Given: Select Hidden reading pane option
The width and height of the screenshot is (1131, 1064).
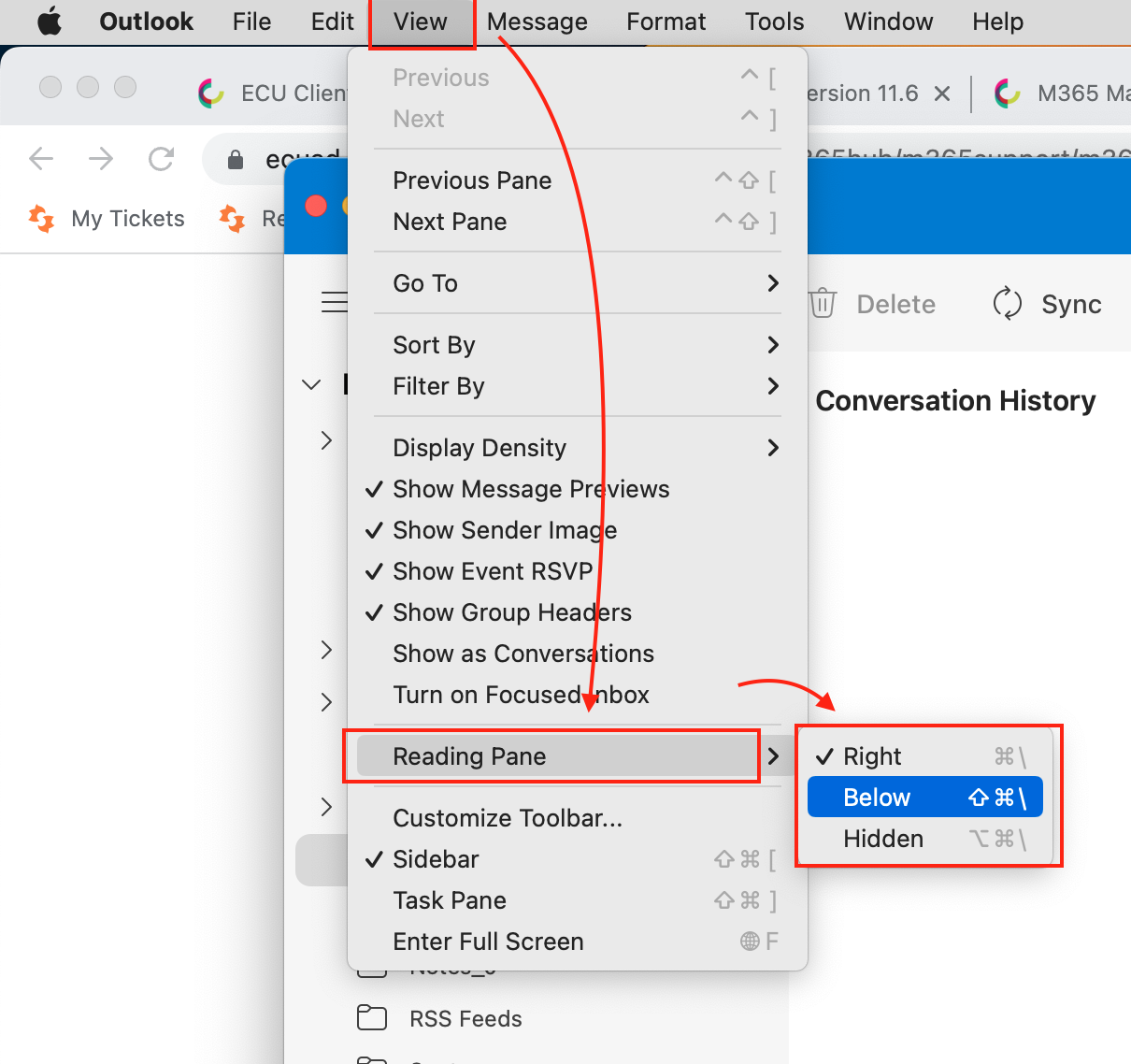Looking at the screenshot, I should click(924, 839).
